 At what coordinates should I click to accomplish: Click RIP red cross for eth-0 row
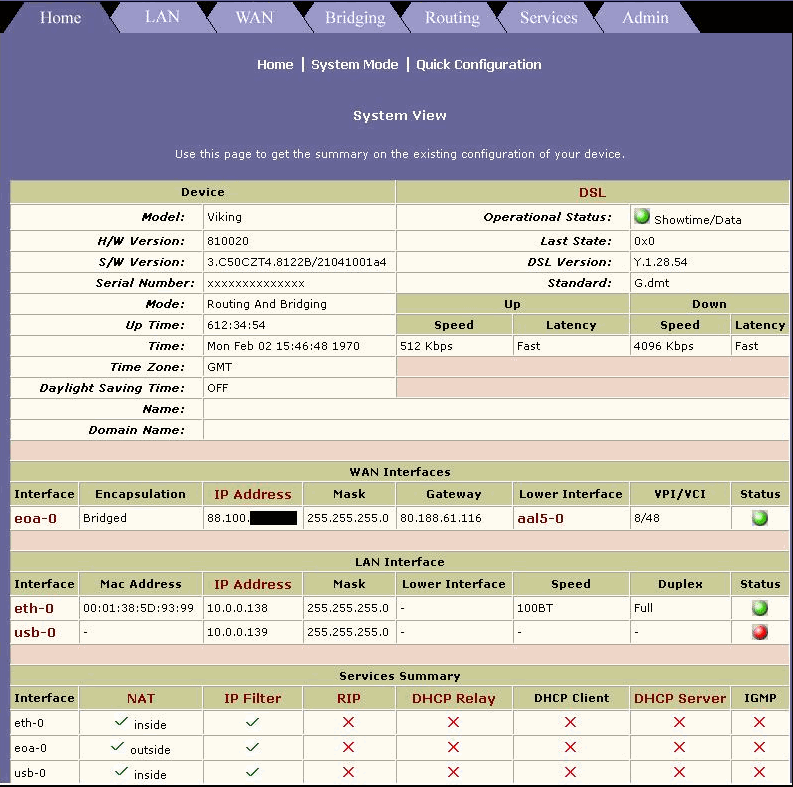pyautogui.click(x=348, y=722)
